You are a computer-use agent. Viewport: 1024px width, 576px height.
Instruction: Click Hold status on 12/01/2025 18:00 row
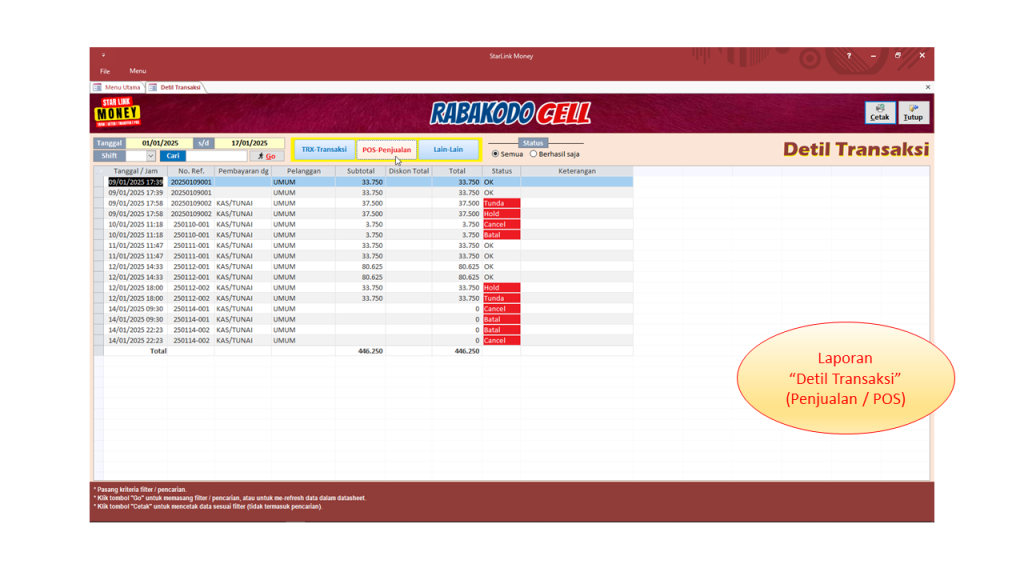point(502,287)
